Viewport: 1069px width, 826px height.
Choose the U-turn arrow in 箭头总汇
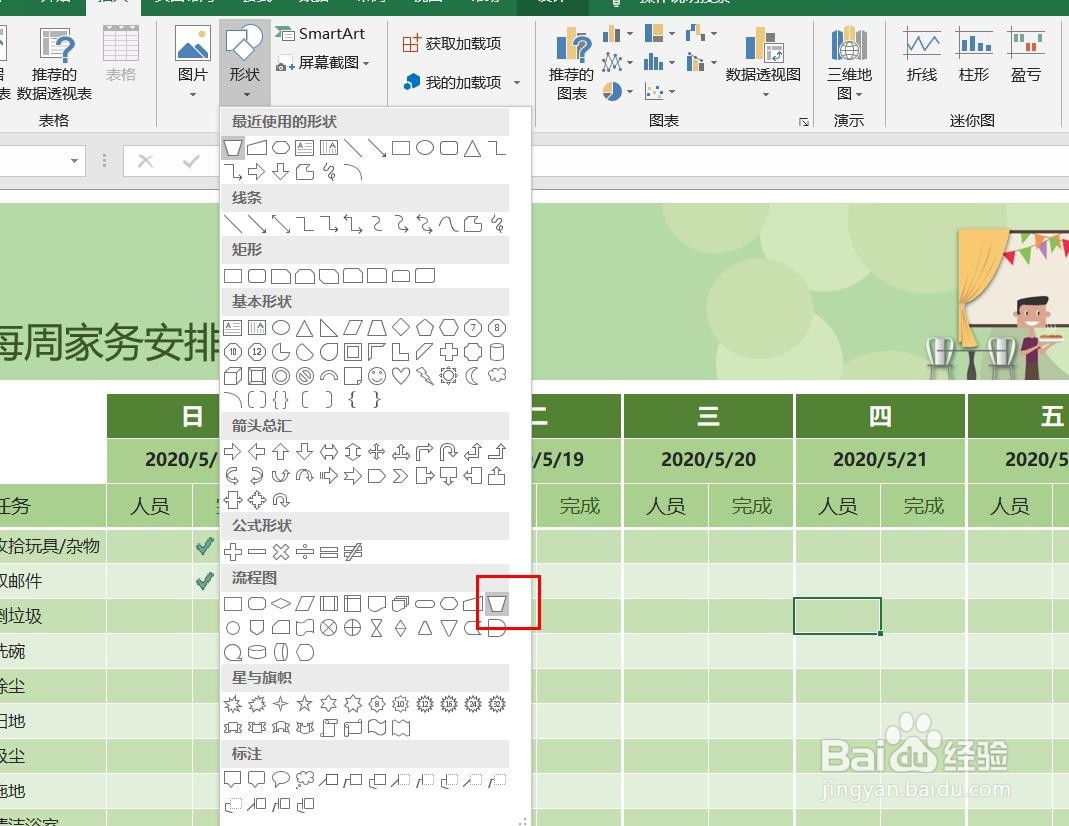coord(449,451)
